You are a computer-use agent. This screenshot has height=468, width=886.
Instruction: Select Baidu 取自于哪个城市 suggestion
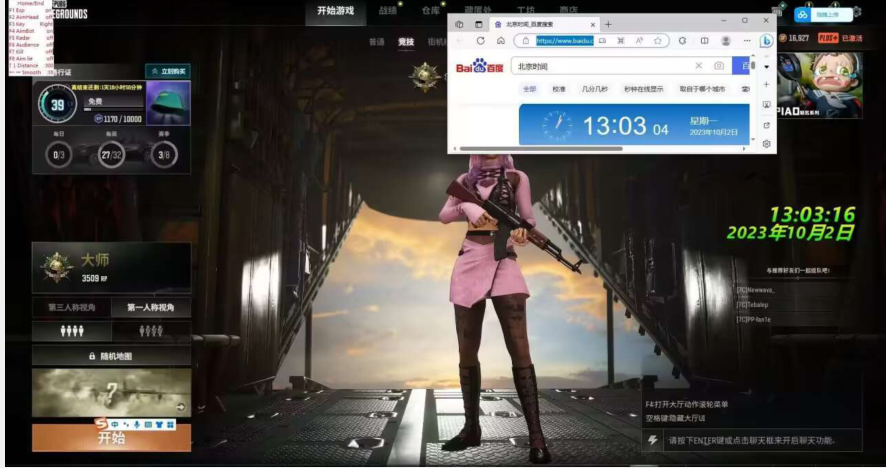[x=702, y=89]
